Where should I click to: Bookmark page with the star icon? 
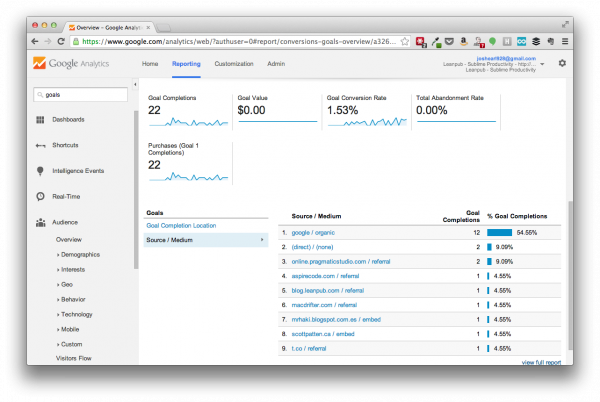[x=404, y=41]
